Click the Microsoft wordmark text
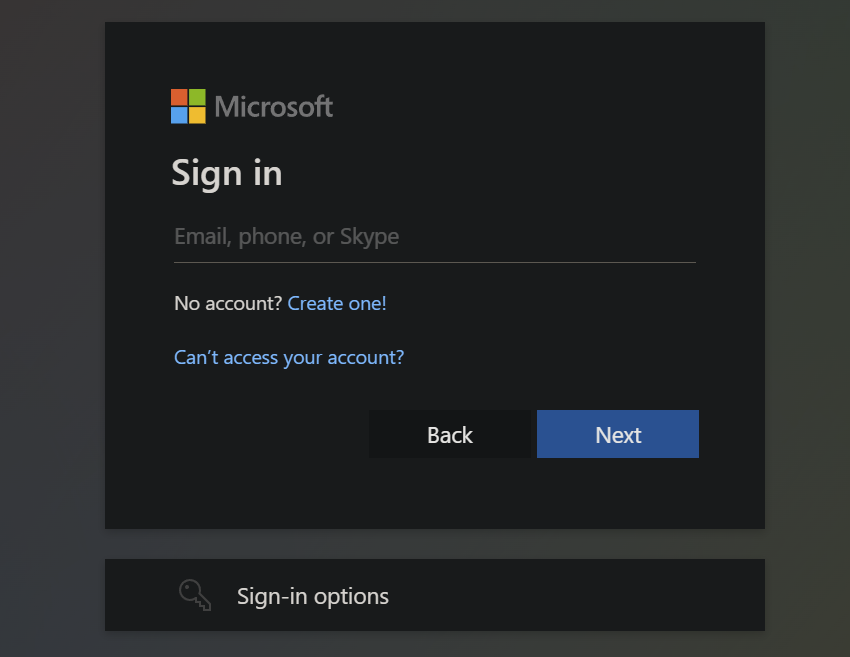Viewport: 850px width, 657px height. [x=272, y=107]
